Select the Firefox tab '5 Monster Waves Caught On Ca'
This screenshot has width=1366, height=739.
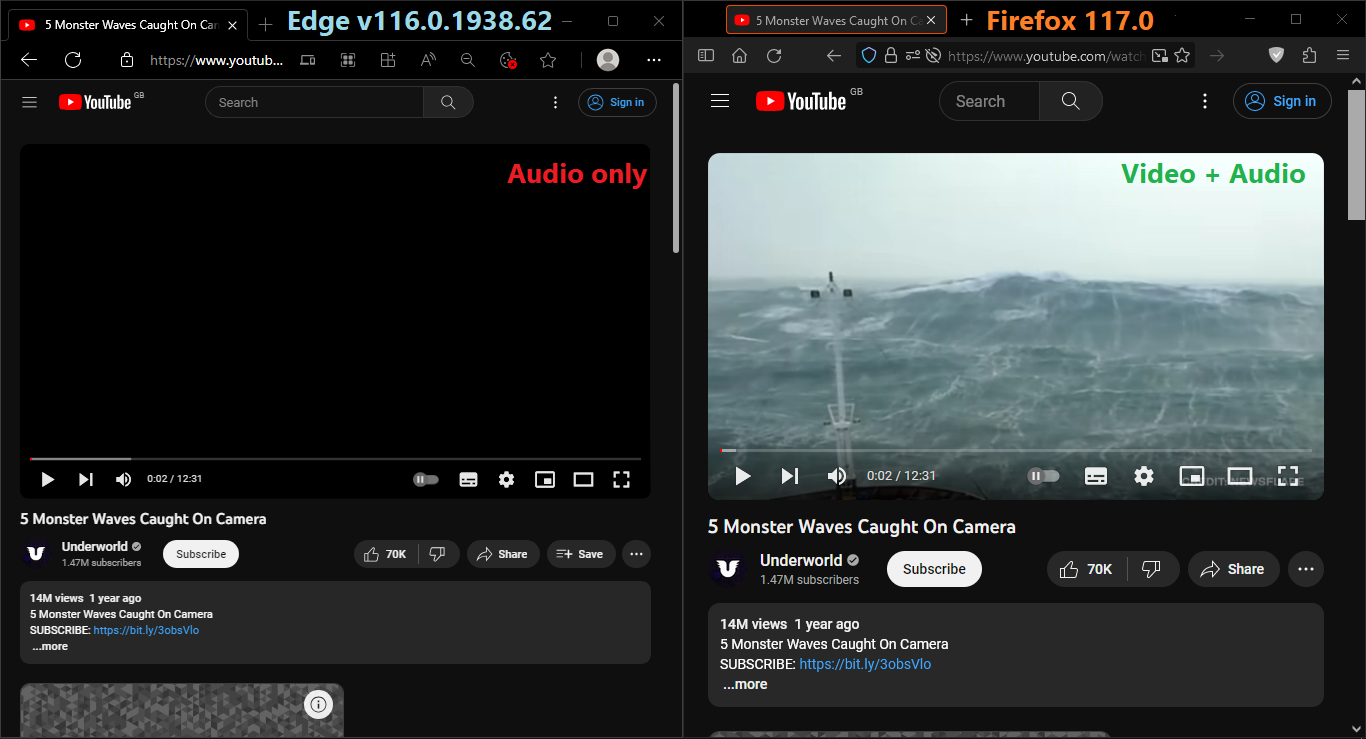836,20
